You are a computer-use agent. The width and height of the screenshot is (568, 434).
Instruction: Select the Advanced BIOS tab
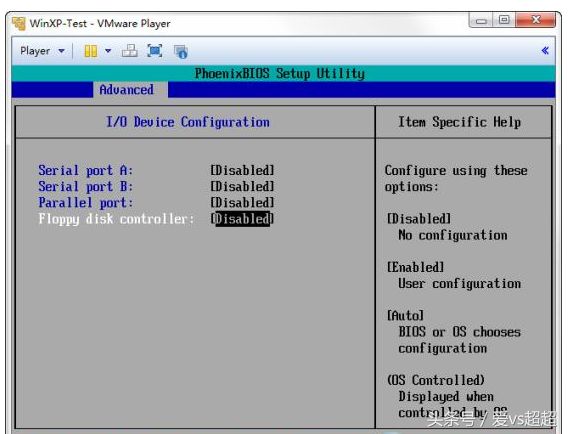126,89
